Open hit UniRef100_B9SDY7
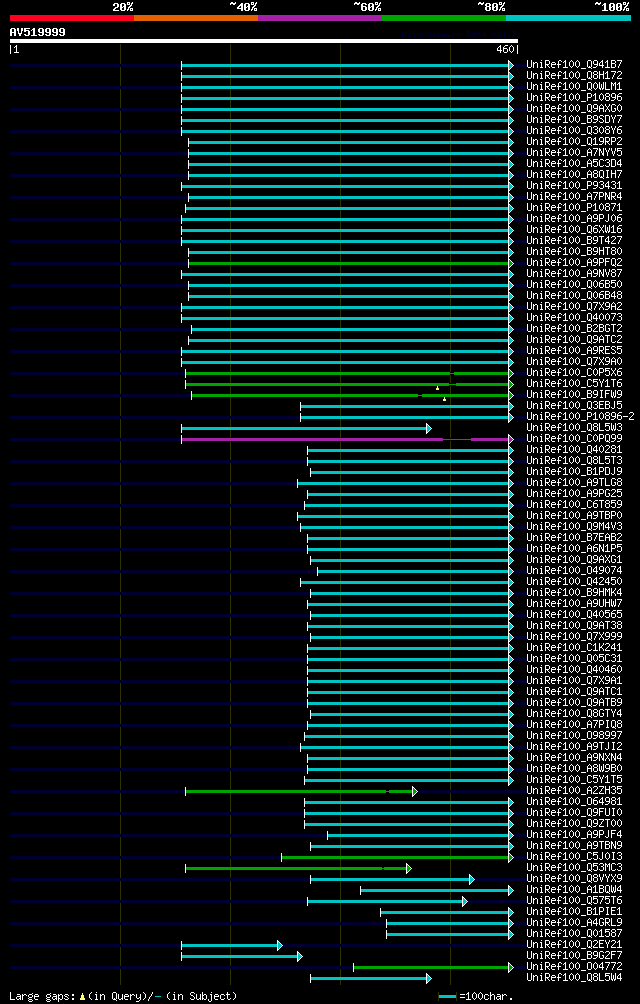640x1004 pixels. pyautogui.click(x=574, y=120)
